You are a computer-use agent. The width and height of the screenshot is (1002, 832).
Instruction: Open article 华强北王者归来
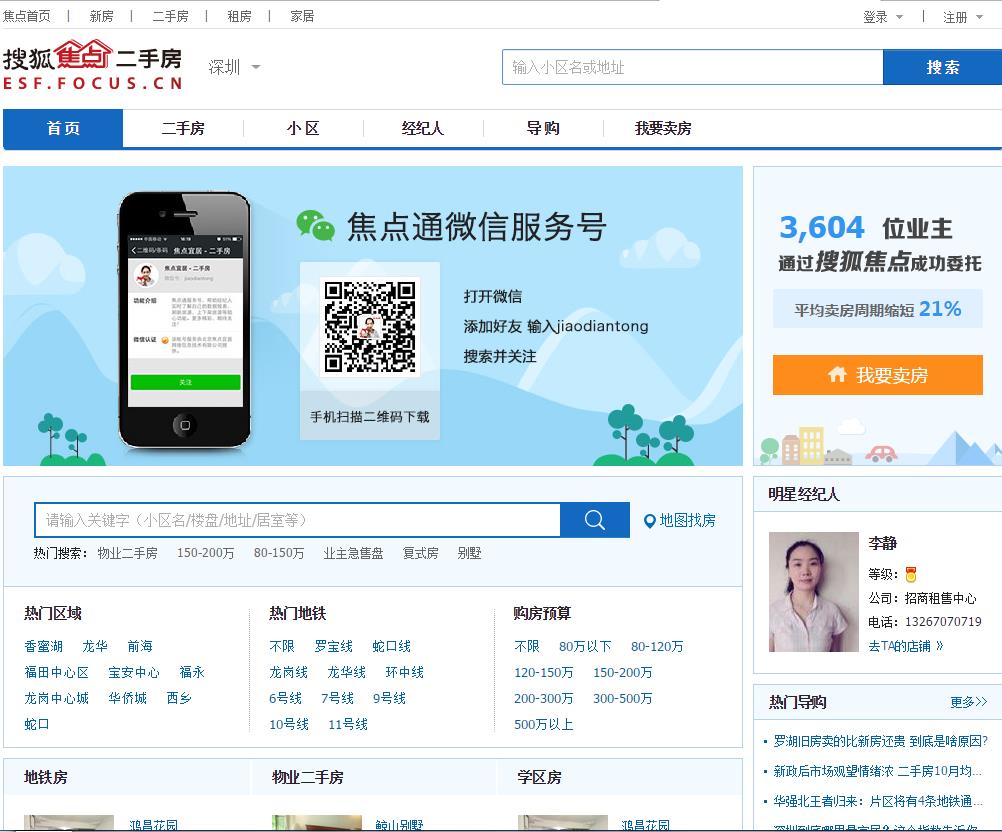click(878, 801)
